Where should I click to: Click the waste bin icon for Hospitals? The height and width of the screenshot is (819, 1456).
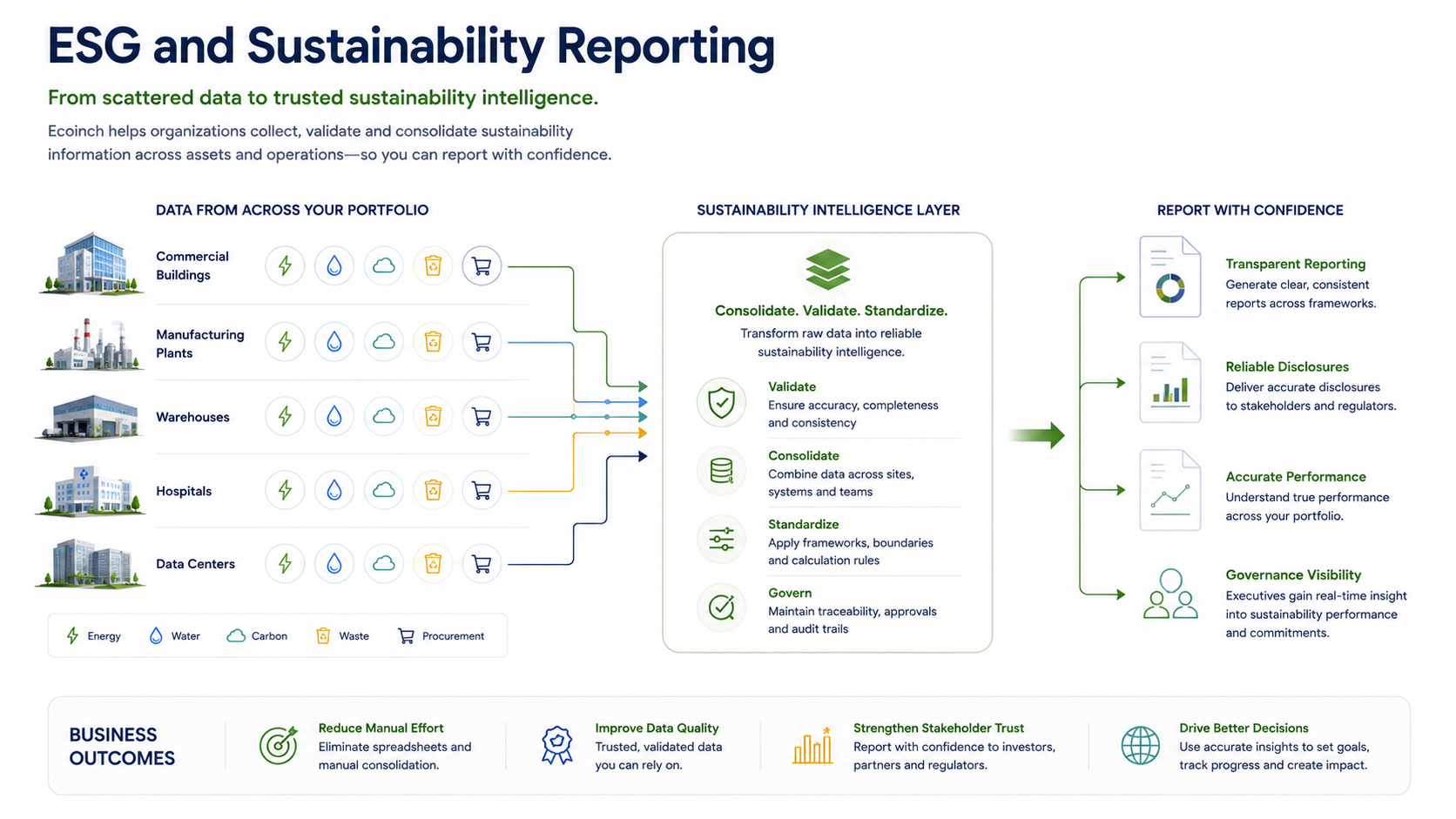(433, 491)
